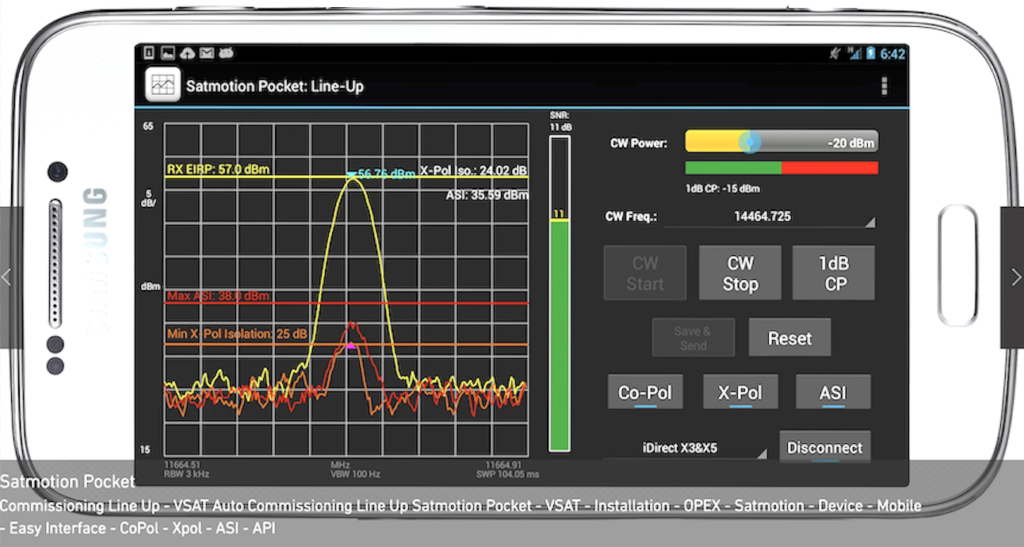
Task: Click the SNR: 11 dB label
Action: (x=560, y=121)
